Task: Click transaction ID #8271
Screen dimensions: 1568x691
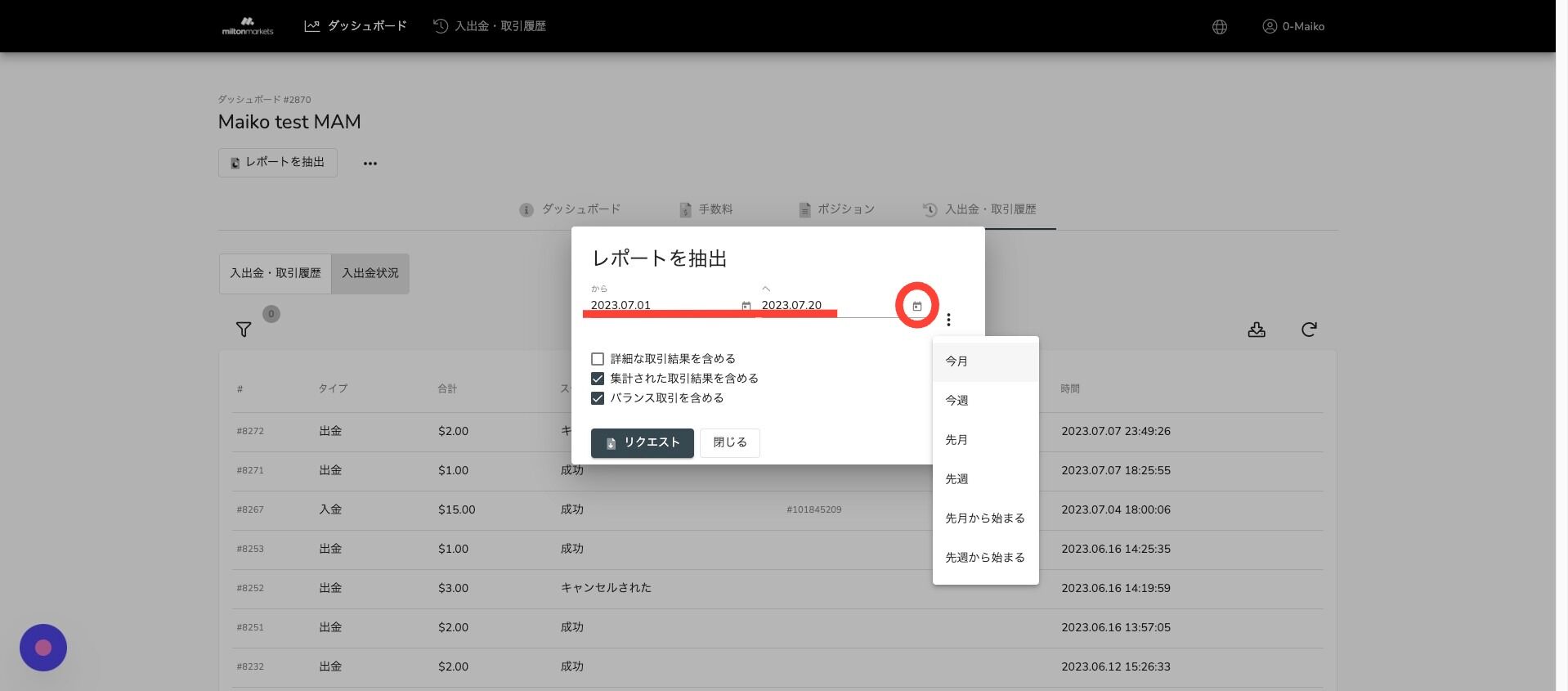Action: click(250, 470)
